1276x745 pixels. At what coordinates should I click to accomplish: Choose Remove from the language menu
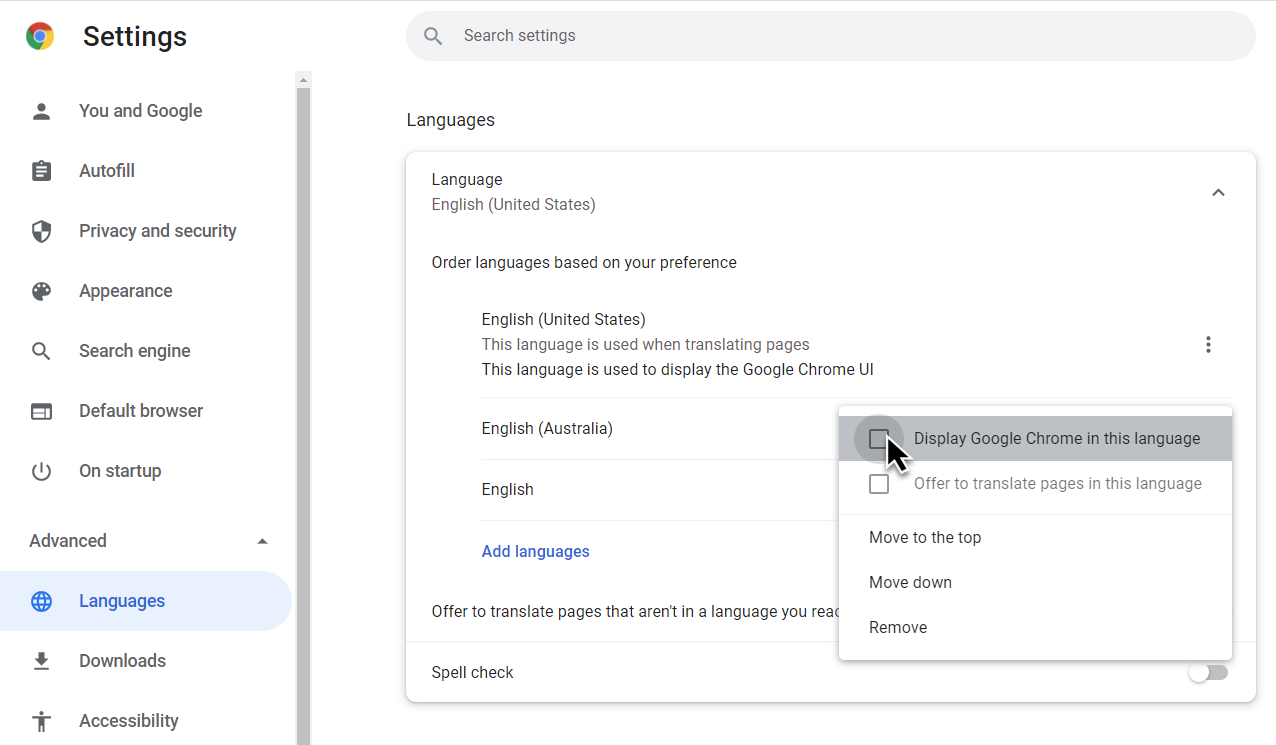1035,628
